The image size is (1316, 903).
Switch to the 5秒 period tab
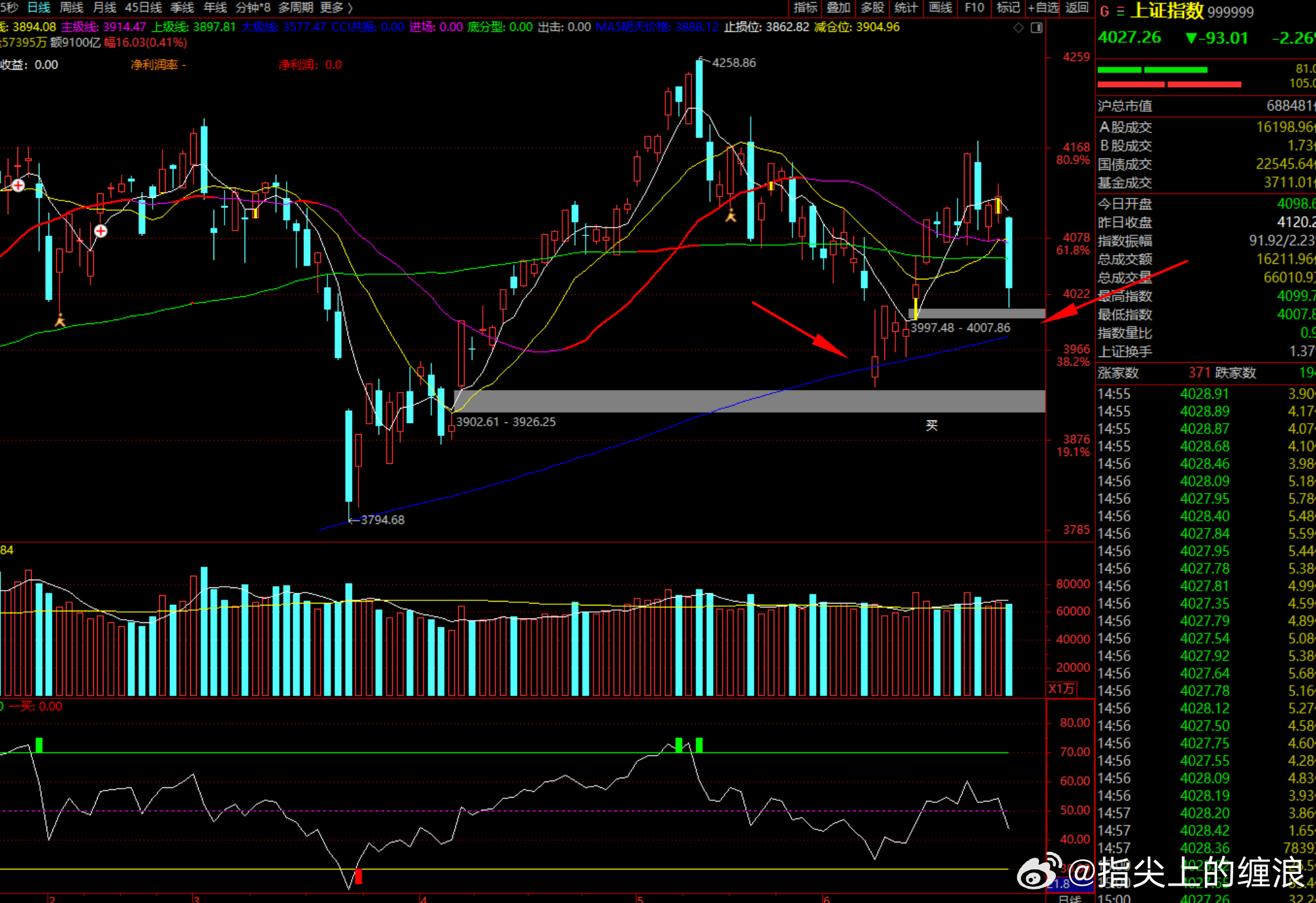click(9, 7)
